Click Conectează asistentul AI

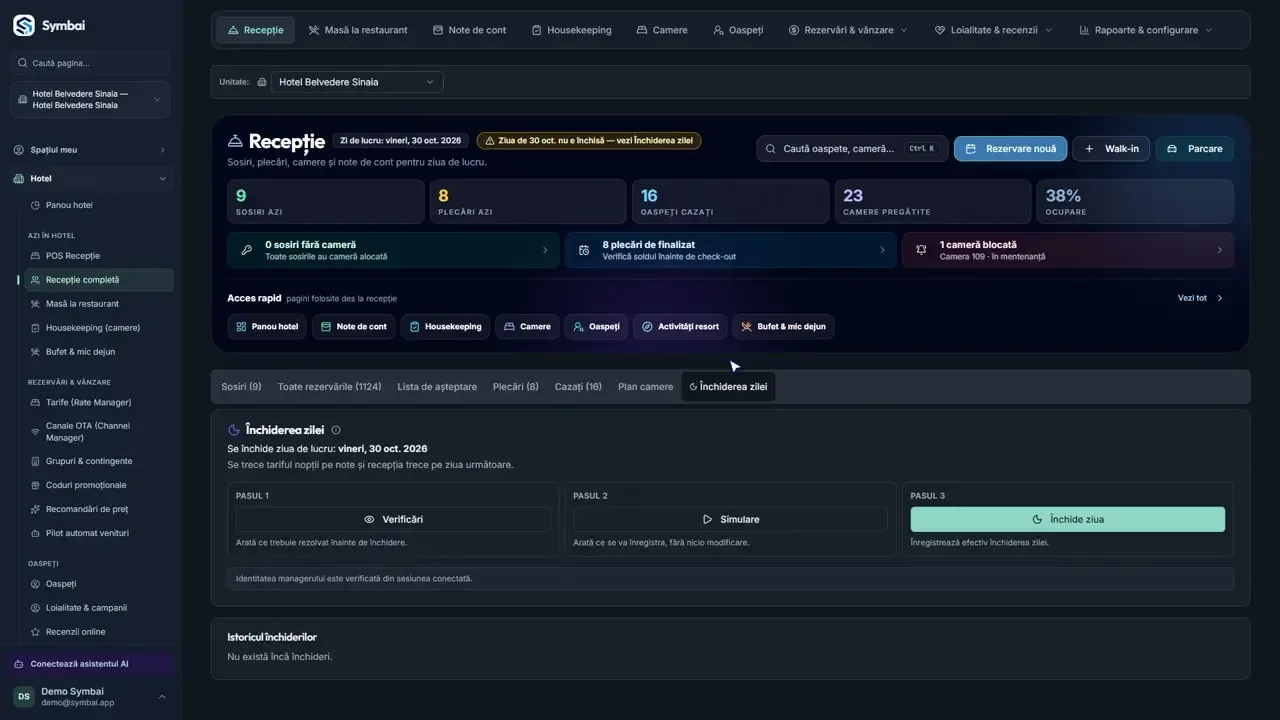pyautogui.click(x=90, y=664)
